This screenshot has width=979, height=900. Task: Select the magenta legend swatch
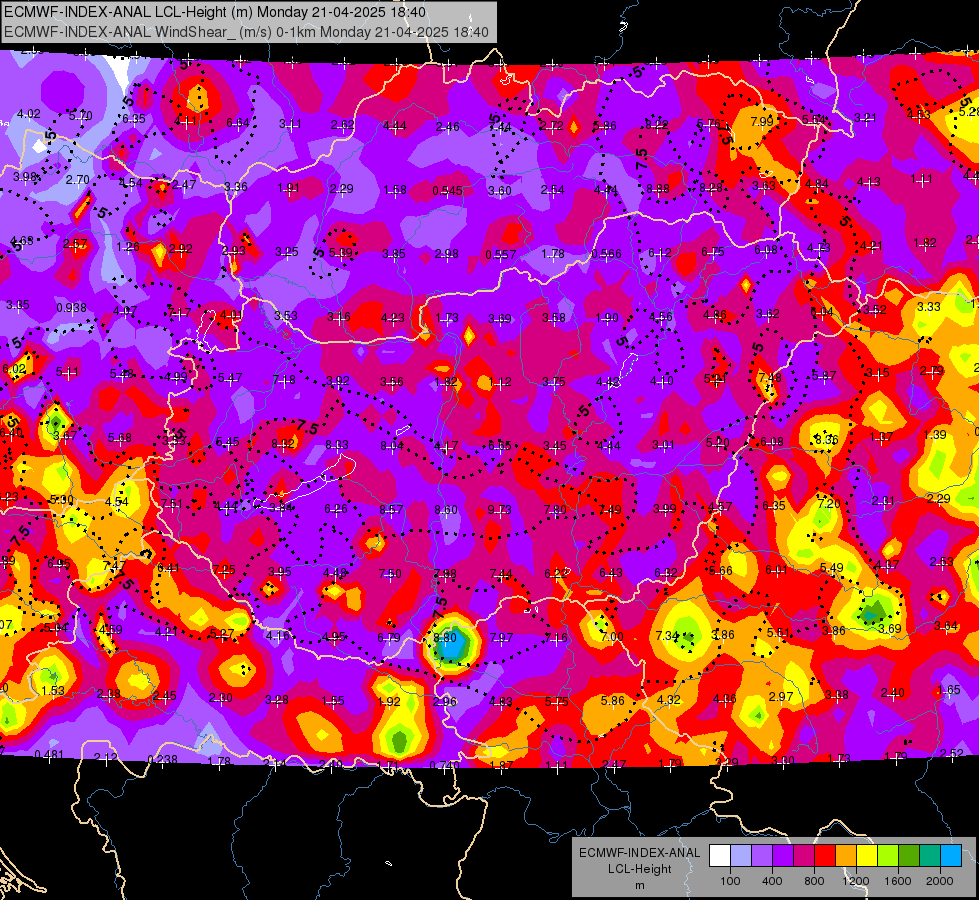(804, 856)
